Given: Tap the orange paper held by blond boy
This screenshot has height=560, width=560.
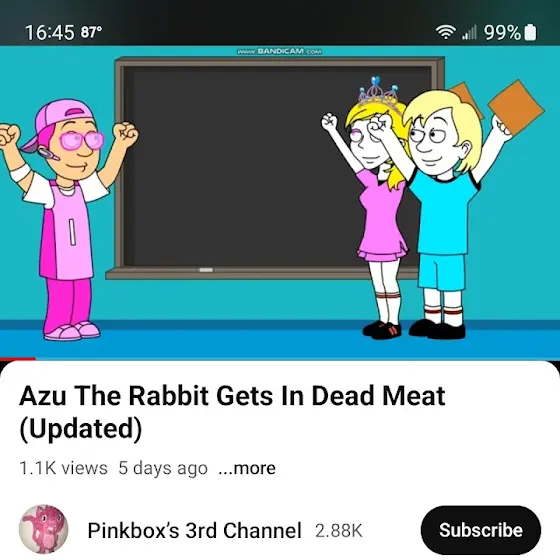Looking at the screenshot, I should 516,107.
